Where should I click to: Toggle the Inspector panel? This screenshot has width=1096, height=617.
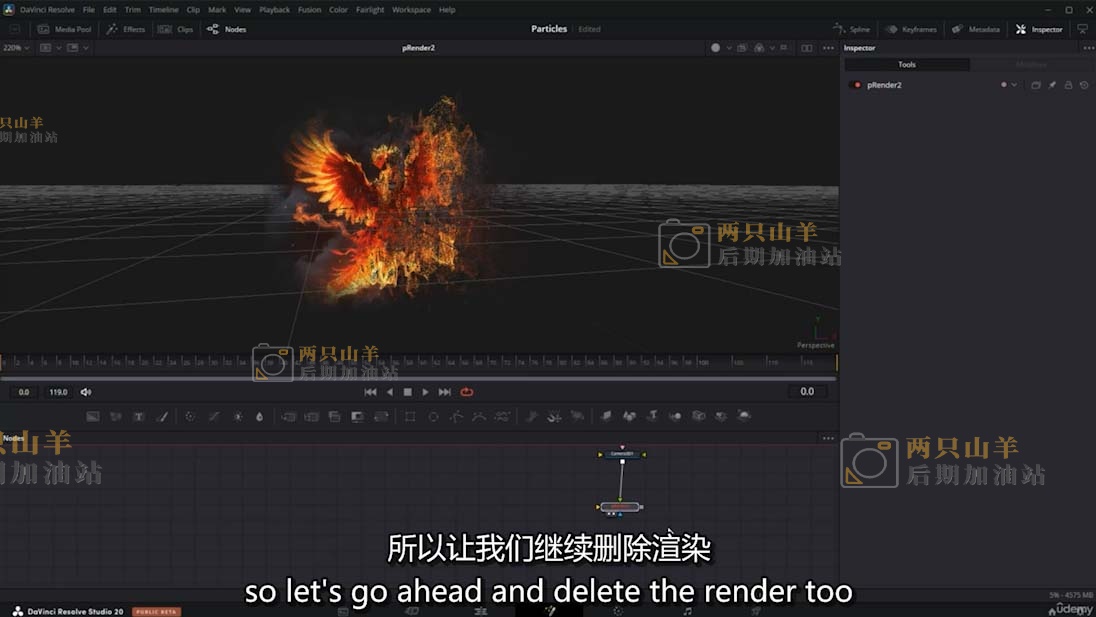[1039, 29]
